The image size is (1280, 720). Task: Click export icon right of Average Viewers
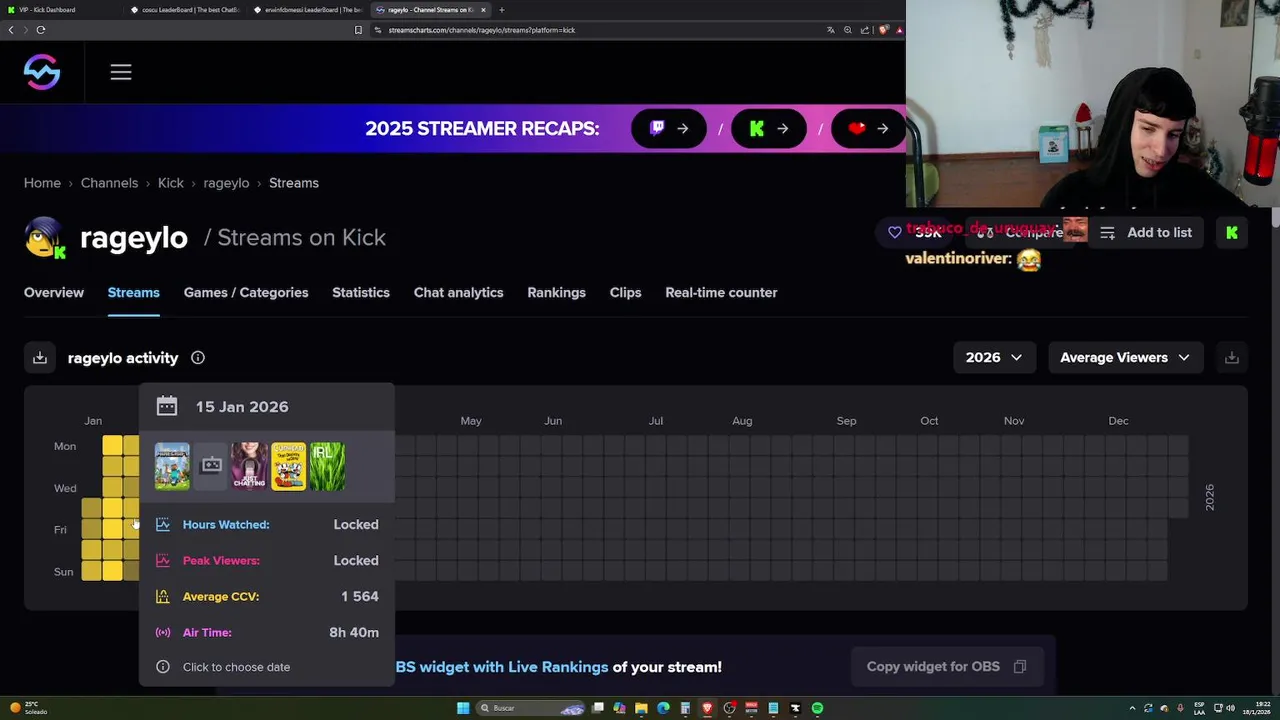1232,358
